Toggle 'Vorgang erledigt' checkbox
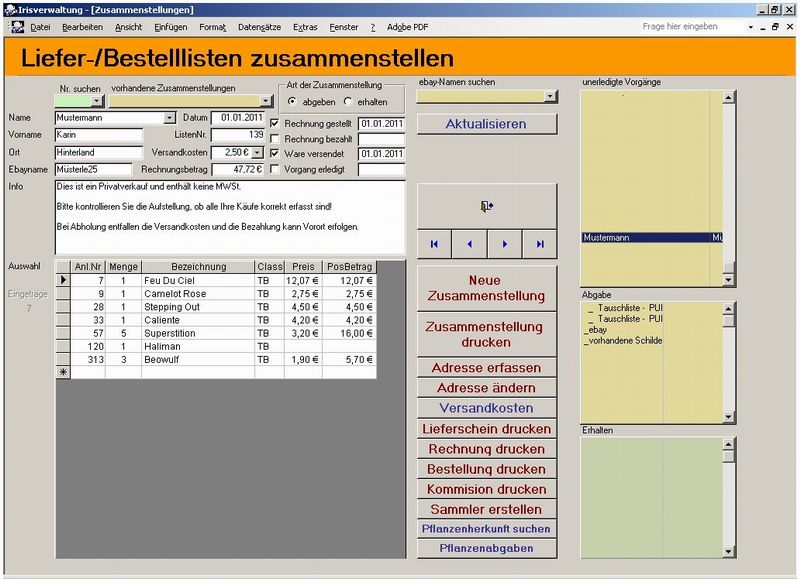 274,169
